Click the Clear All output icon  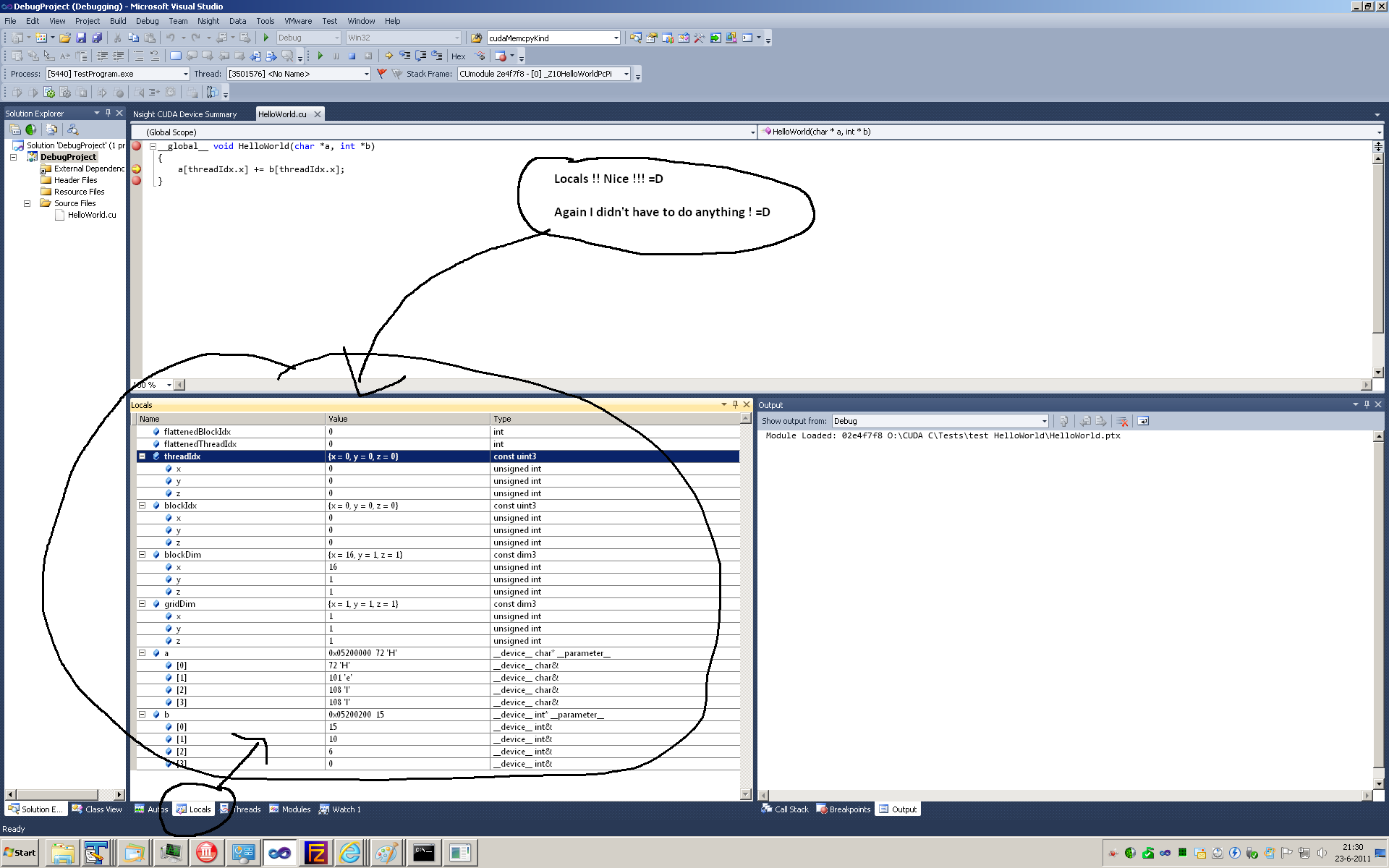[1122, 421]
